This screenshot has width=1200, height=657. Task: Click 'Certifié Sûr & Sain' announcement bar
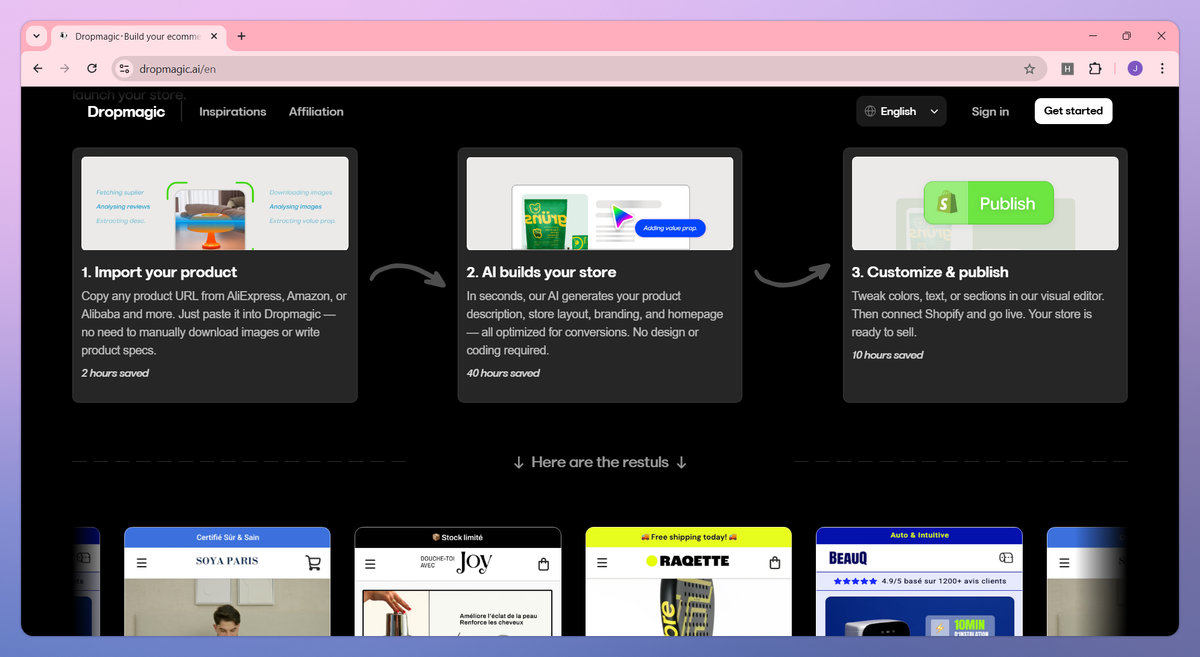tap(227, 537)
